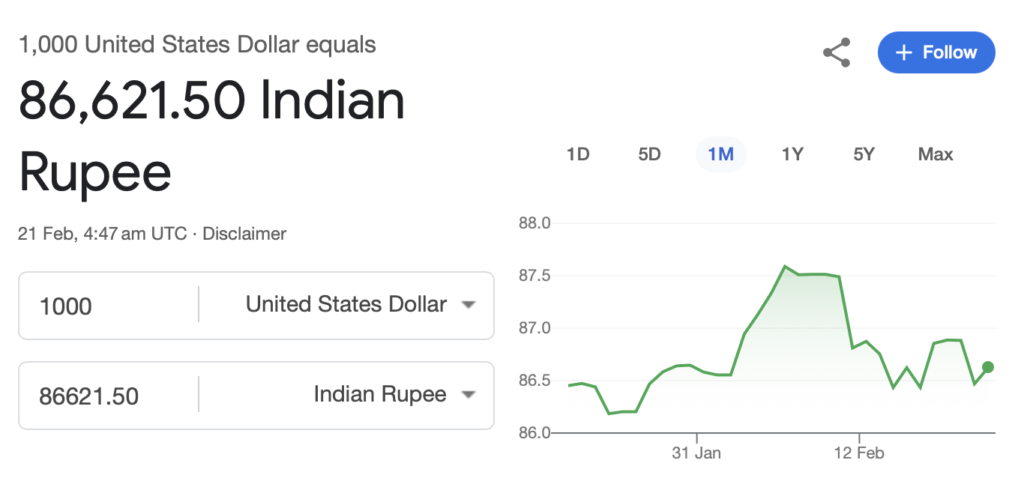Image resolution: width=1024 pixels, height=478 pixels.
Task: Open the Indian Rupee currency selector
Action: (380, 396)
